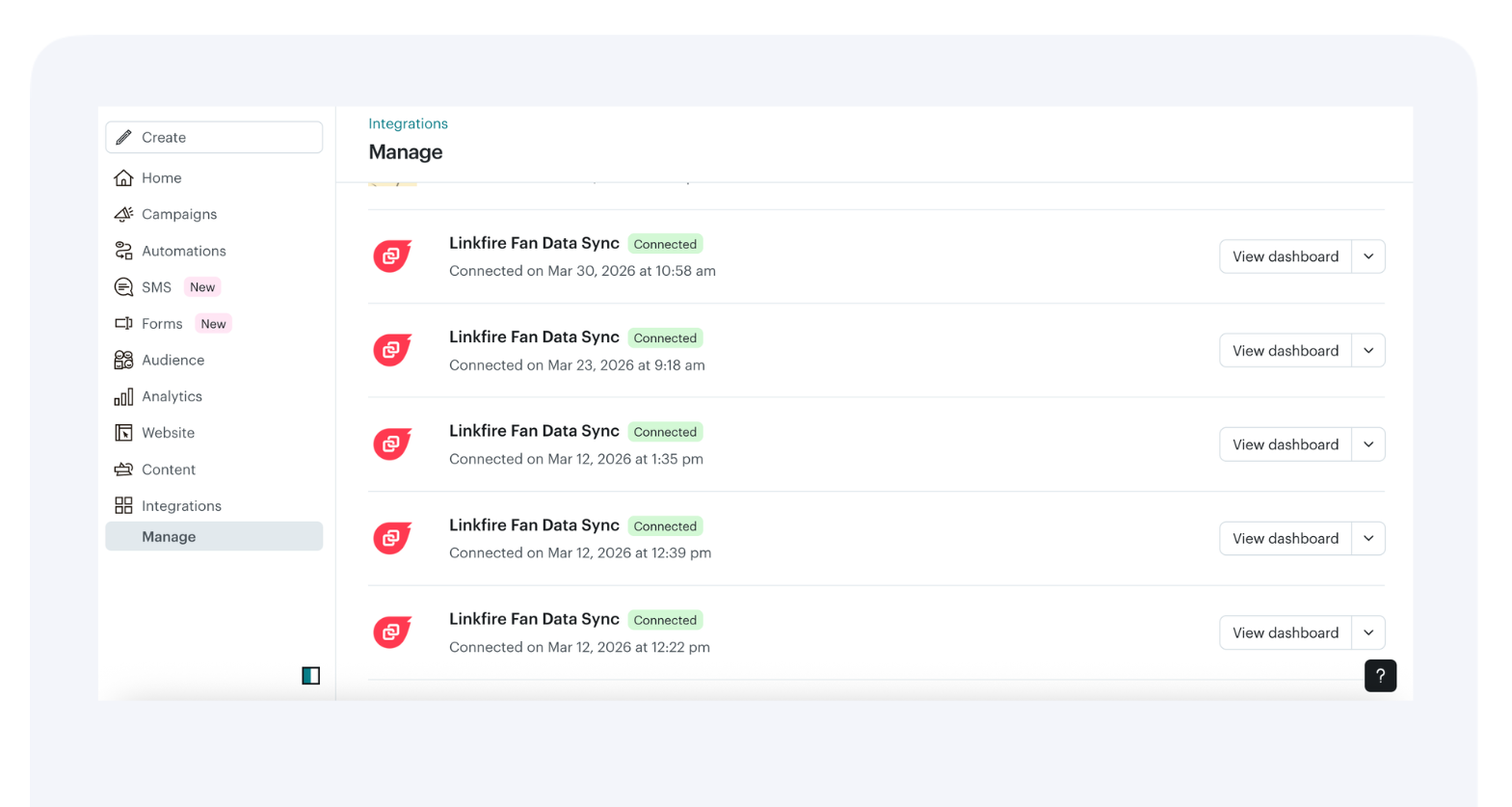
Task: Click the Integrations grid icon
Action: point(123,505)
